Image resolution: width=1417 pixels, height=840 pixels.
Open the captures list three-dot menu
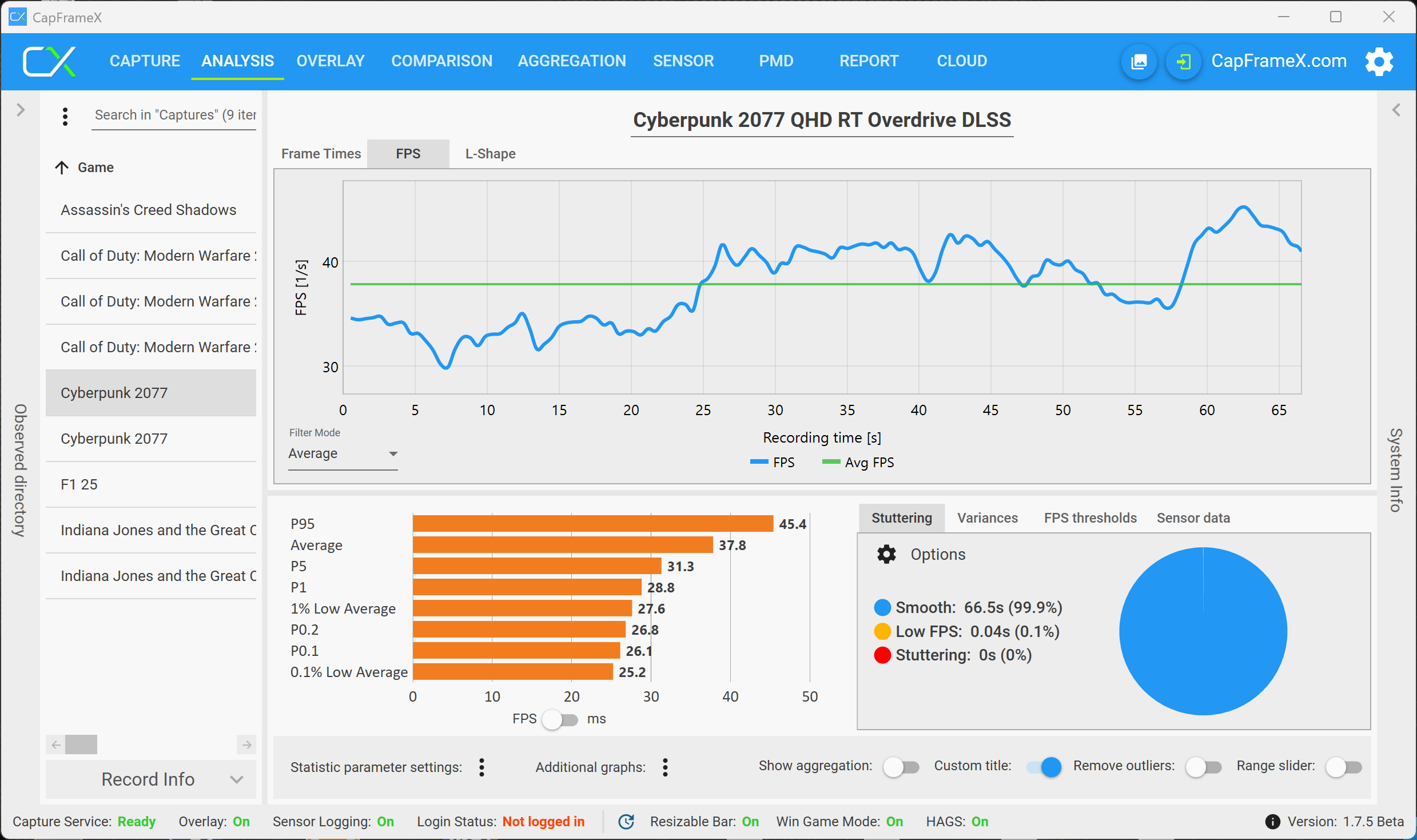point(65,116)
